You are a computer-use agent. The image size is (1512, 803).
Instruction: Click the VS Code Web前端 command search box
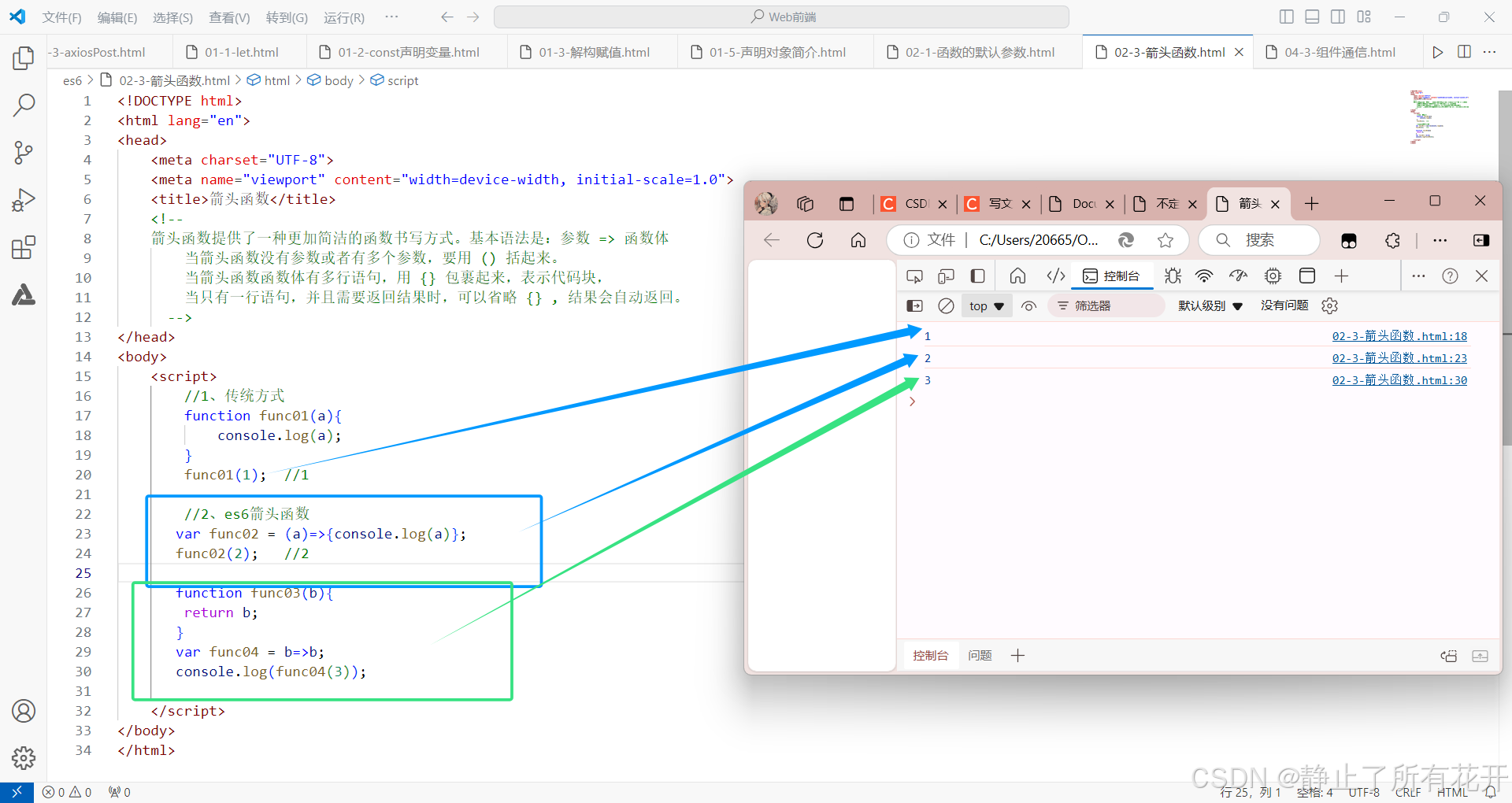click(781, 17)
